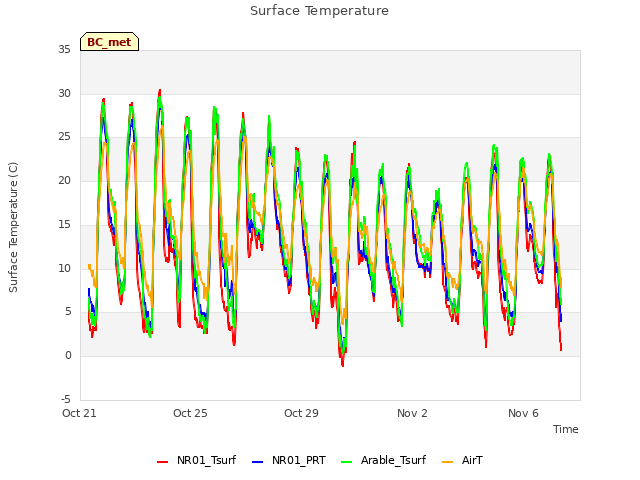
Task: Toggle the AirT series in the legend
Action: click(462, 460)
